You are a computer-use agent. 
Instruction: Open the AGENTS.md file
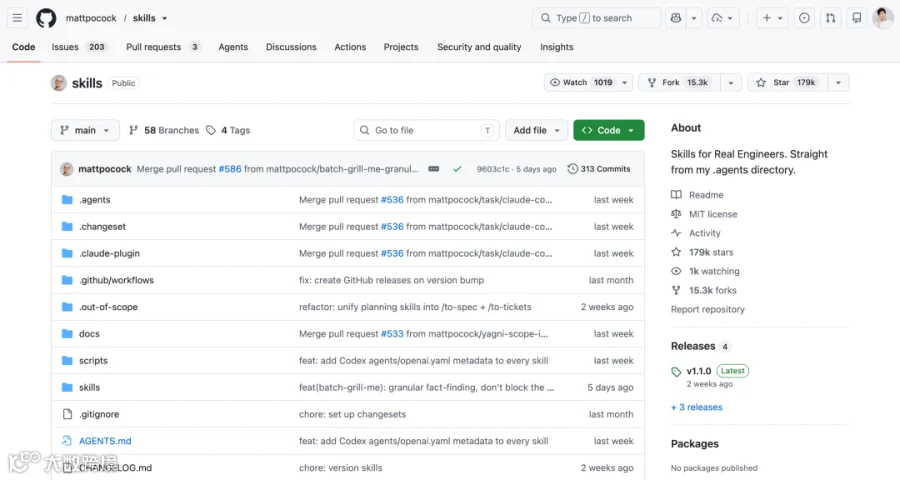[105, 441]
